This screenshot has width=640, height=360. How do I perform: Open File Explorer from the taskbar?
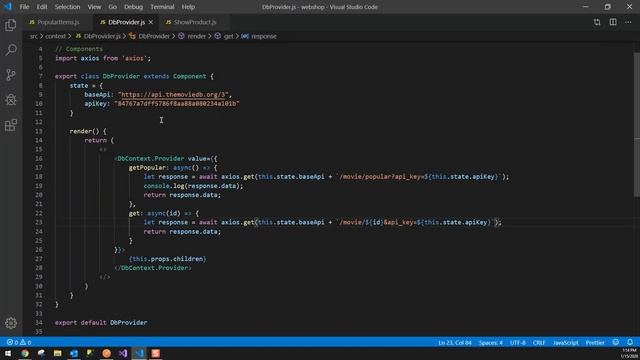pyautogui.click(x=58, y=353)
